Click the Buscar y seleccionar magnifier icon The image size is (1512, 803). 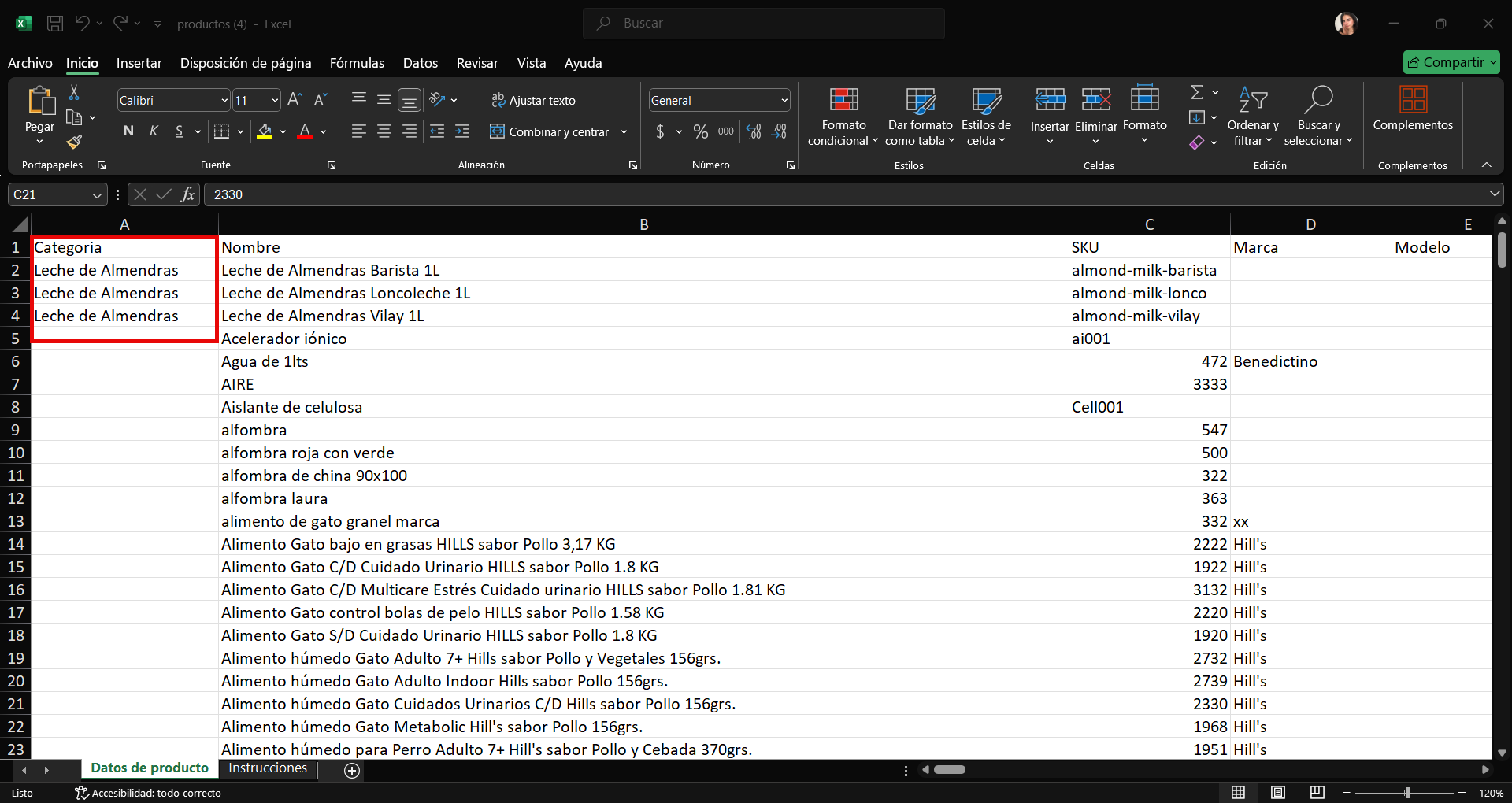click(1317, 99)
